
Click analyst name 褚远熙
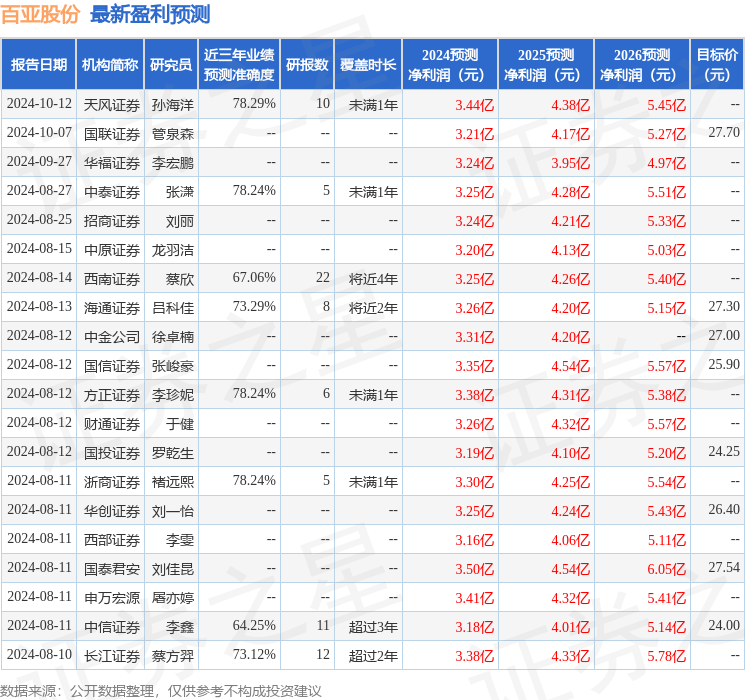(173, 482)
